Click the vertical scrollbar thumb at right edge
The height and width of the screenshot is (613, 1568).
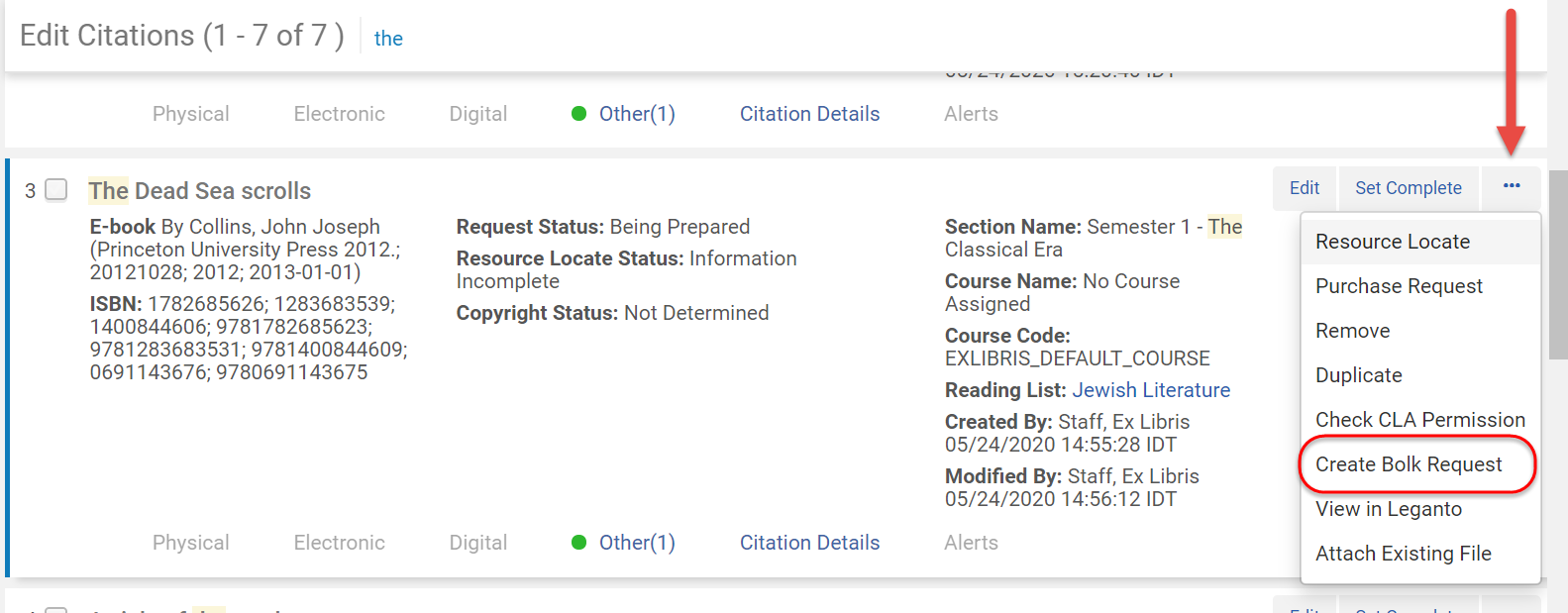tap(1558, 264)
